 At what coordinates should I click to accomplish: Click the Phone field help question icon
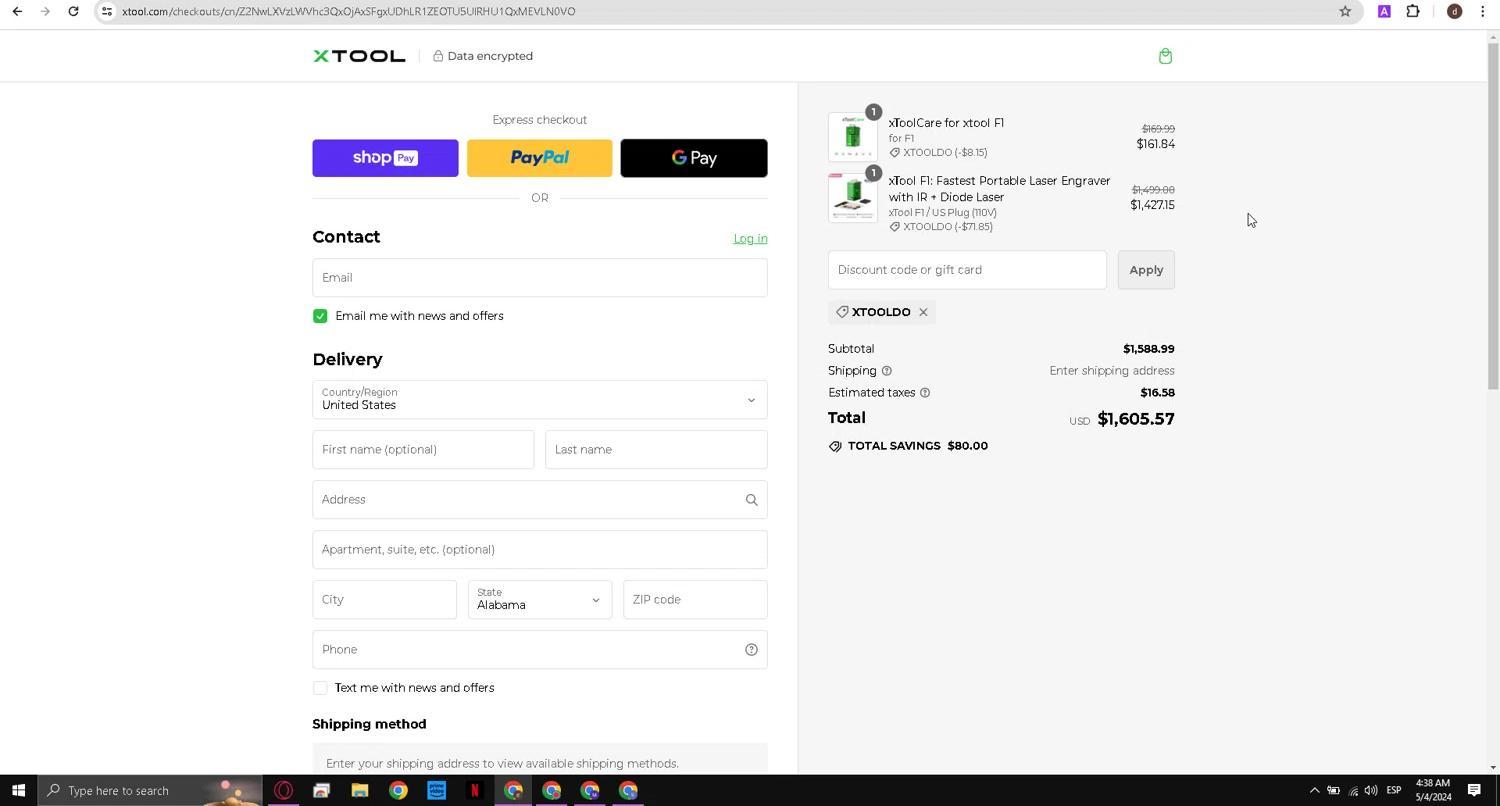click(751, 650)
